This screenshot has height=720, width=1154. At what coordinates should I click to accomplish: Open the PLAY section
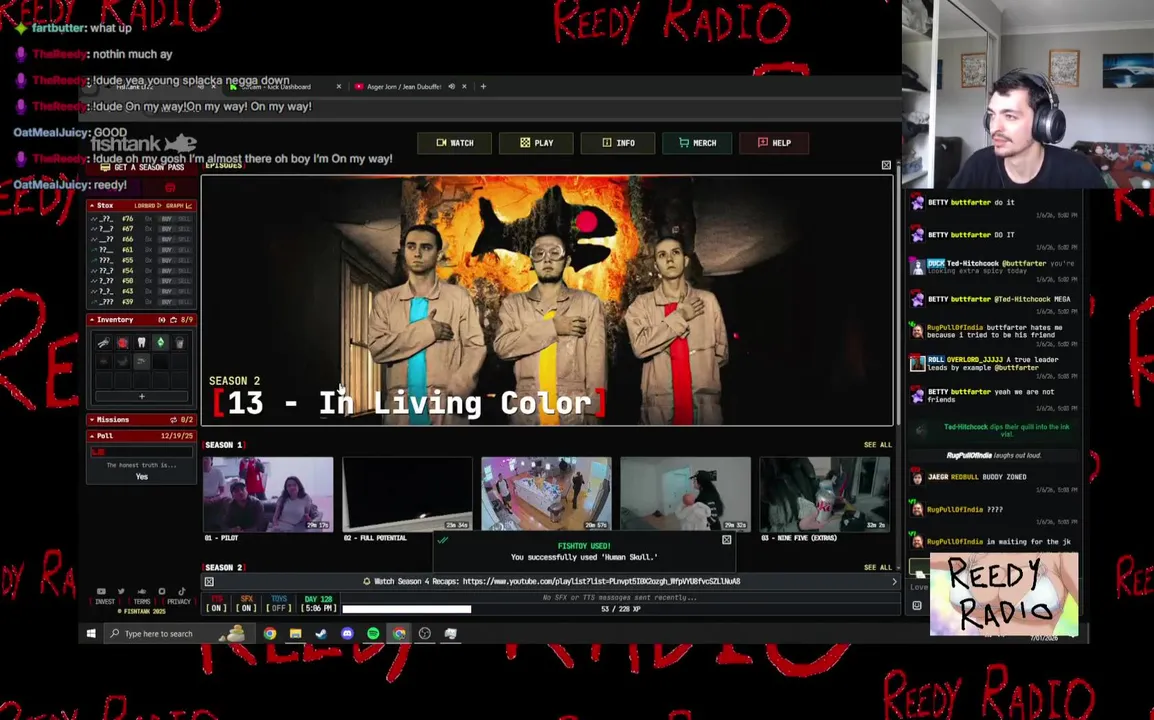(x=536, y=143)
